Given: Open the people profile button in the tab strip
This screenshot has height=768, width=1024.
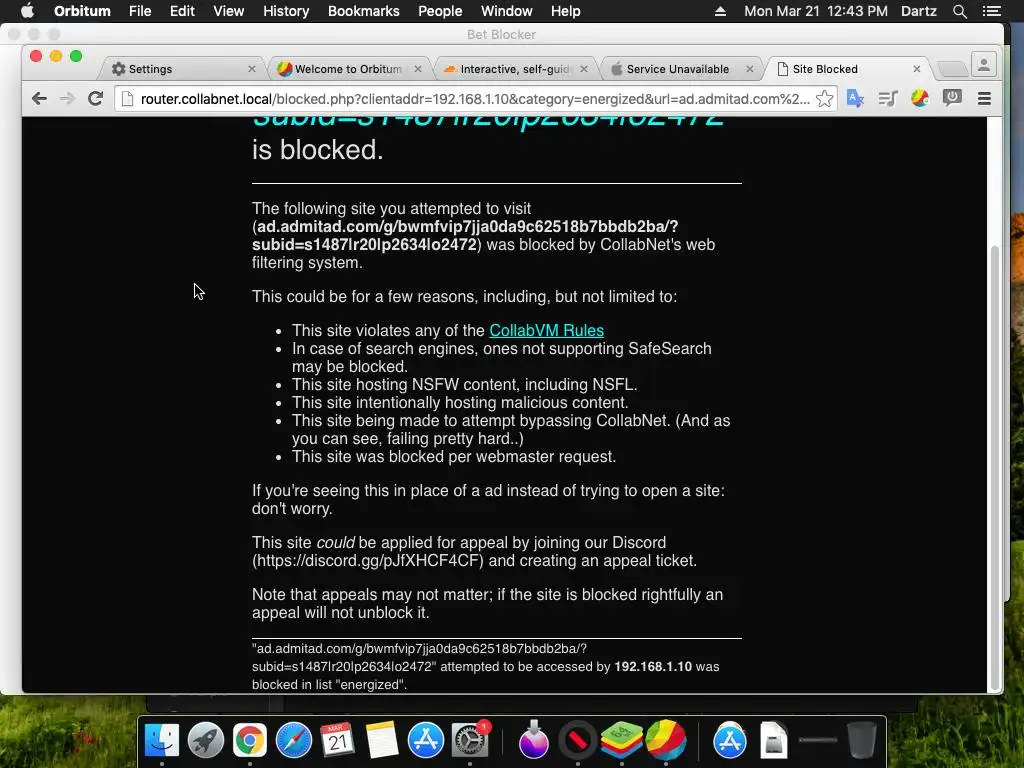Looking at the screenshot, I should (984, 65).
